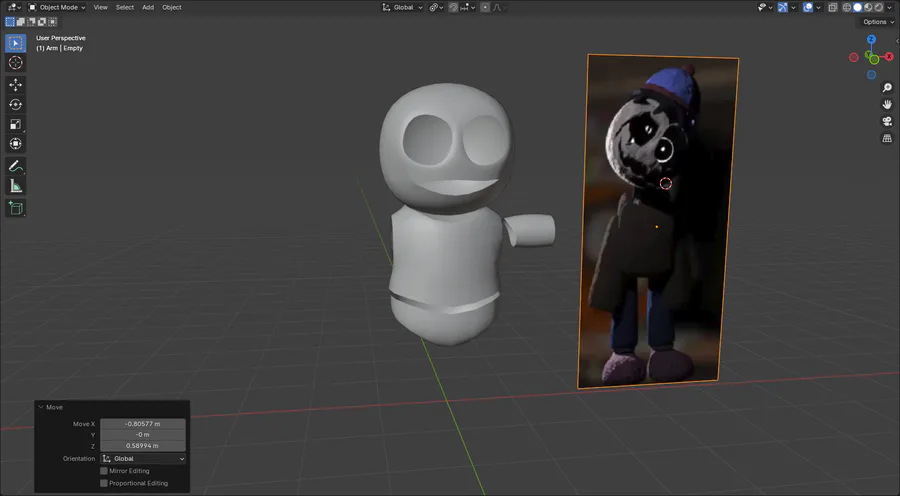
Task: Set selection mode to invert
Action: point(42,22)
